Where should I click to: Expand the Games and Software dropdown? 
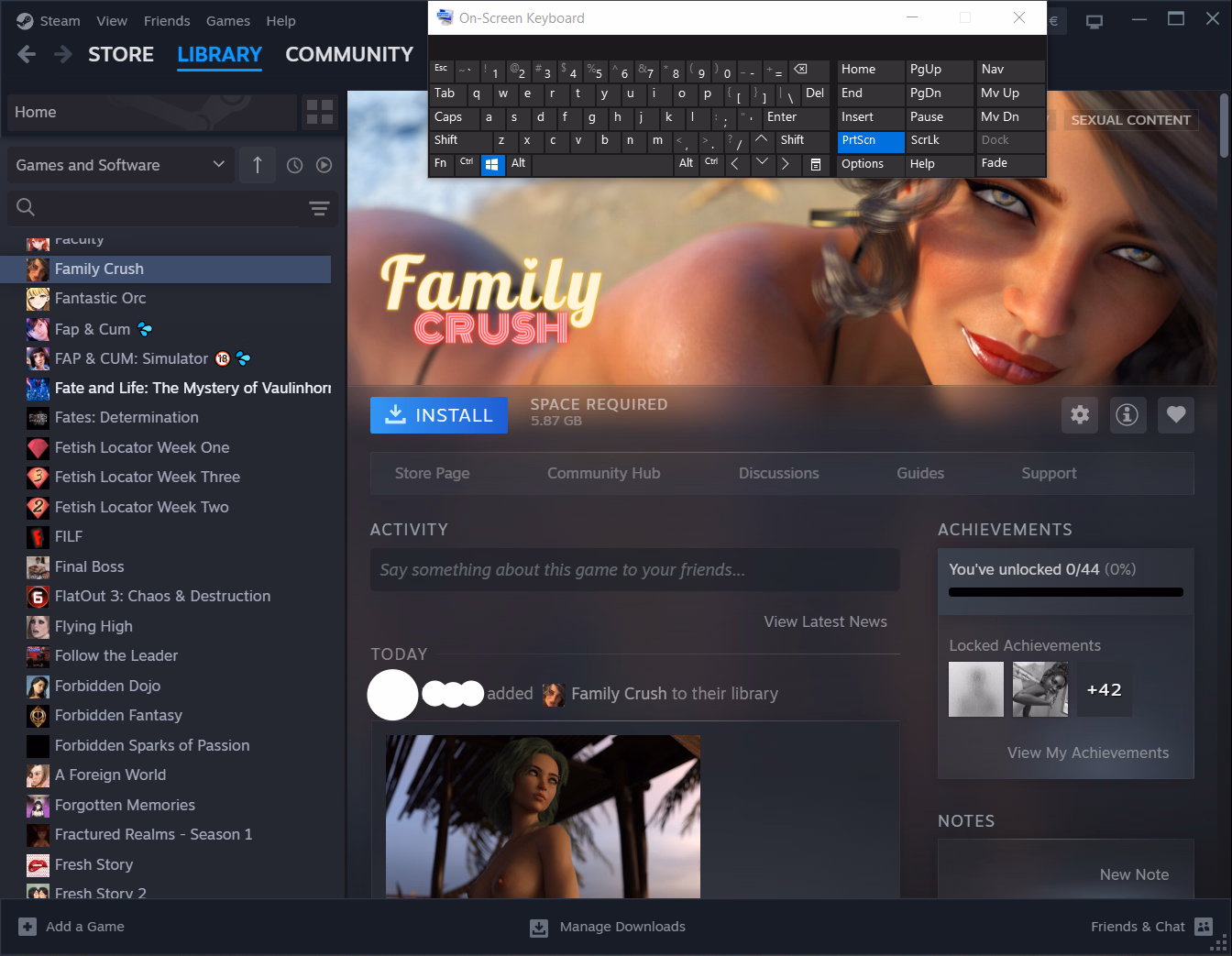pyautogui.click(x=120, y=165)
